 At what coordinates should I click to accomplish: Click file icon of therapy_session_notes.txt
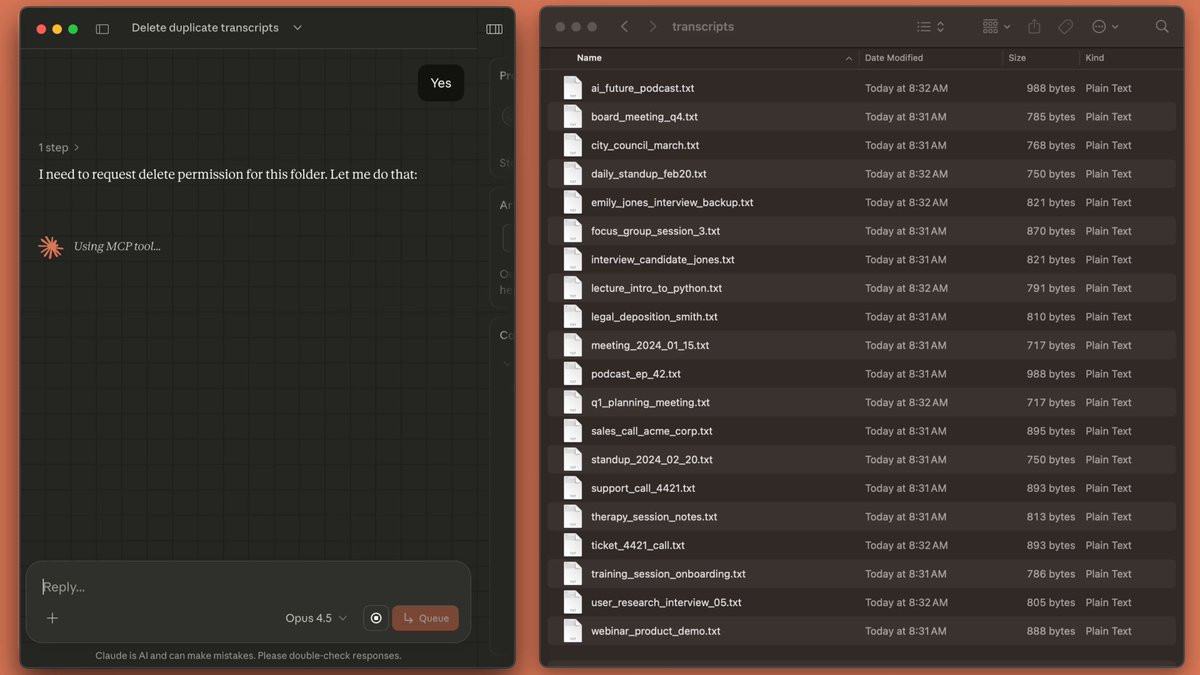572,517
